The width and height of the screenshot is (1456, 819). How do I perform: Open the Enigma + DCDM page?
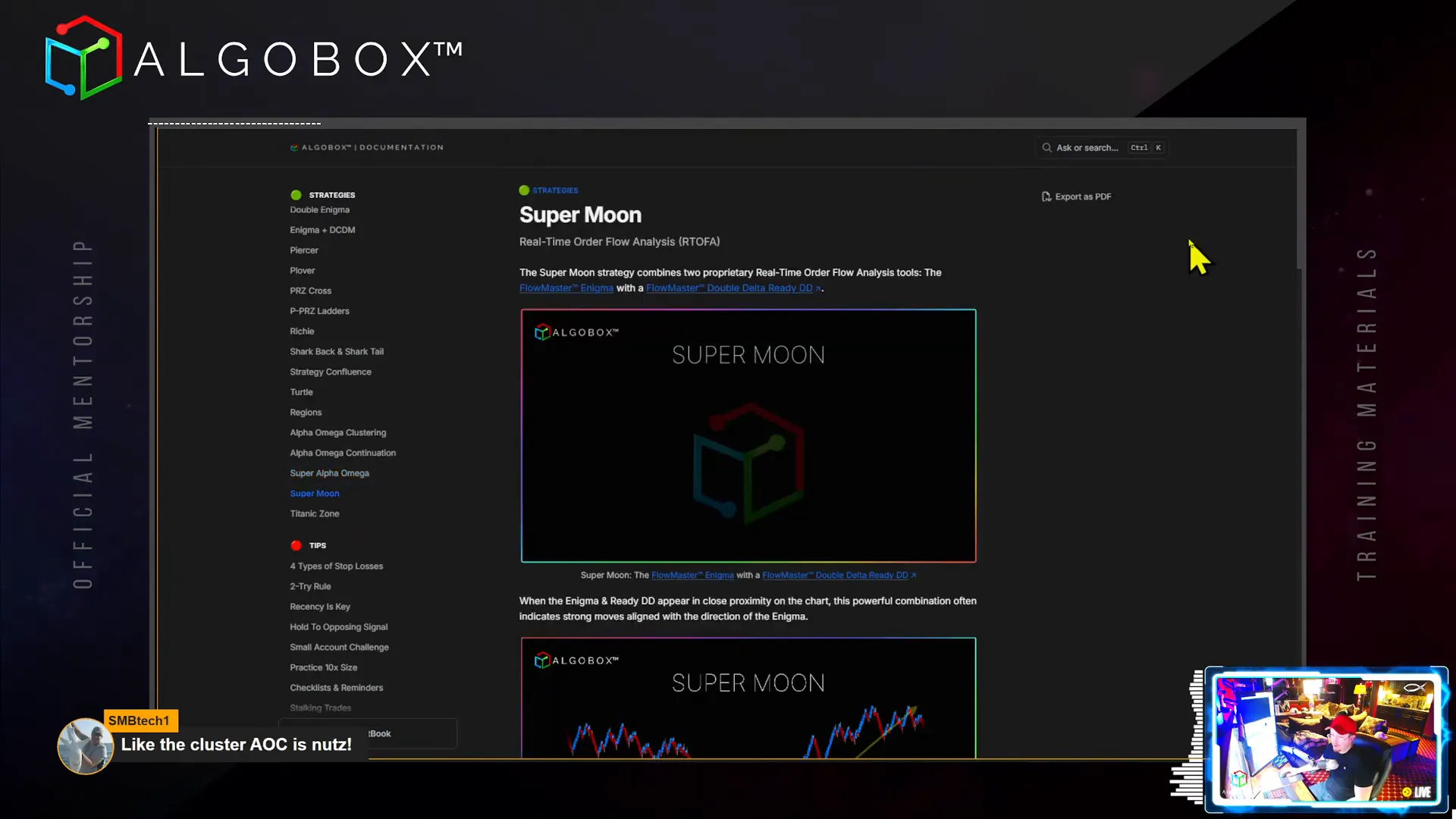coord(322,230)
